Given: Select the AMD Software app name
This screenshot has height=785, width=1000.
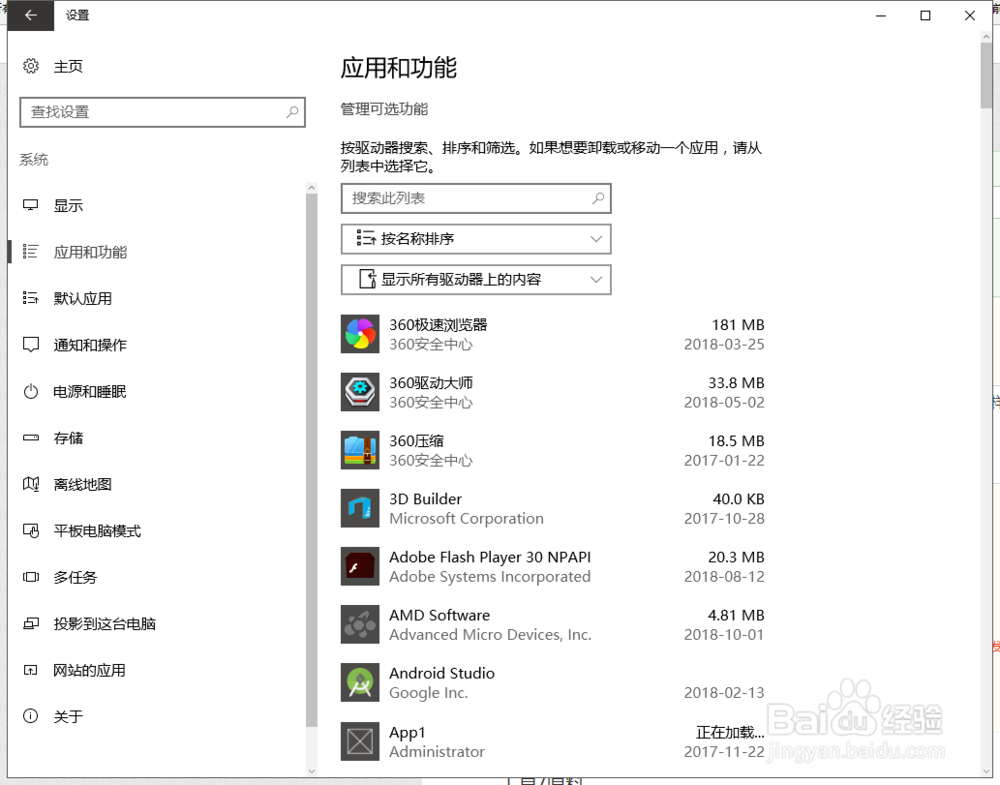Looking at the screenshot, I should coord(439,615).
